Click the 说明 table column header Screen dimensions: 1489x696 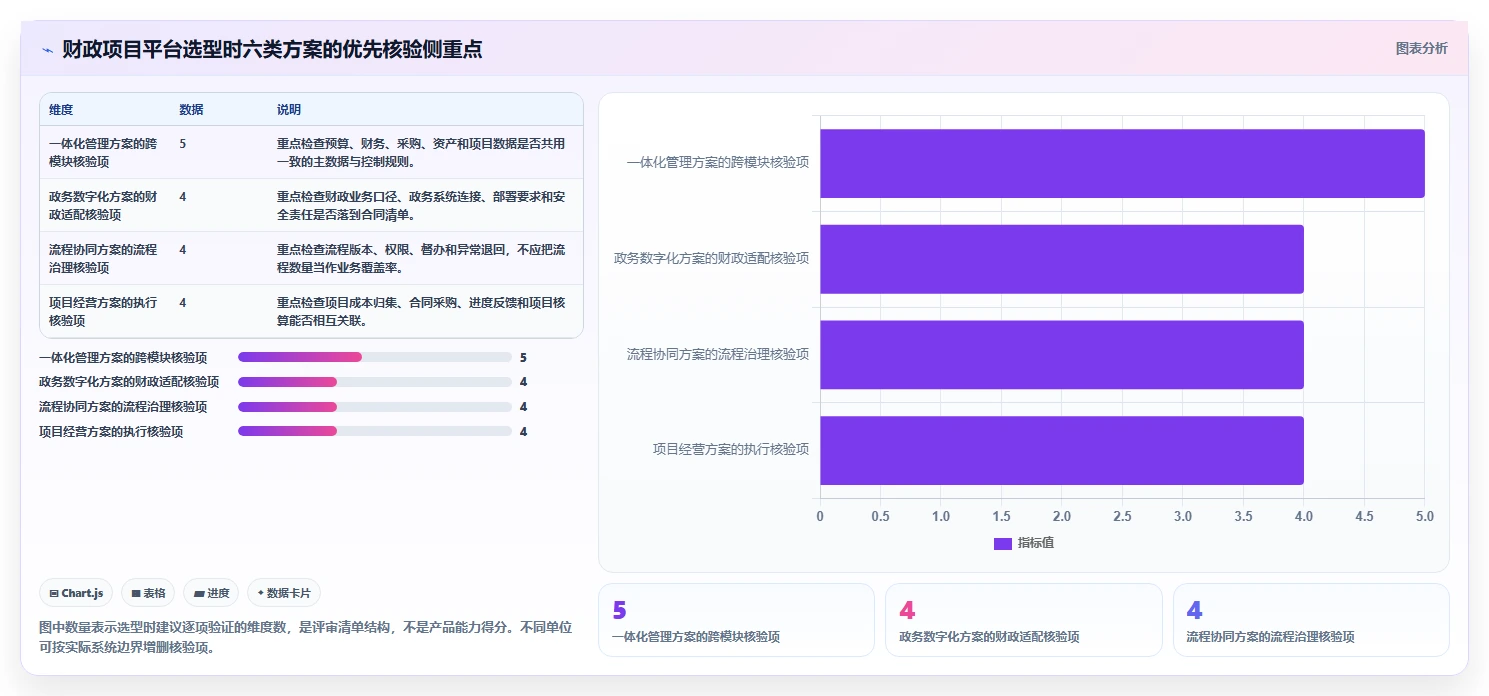click(289, 110)
